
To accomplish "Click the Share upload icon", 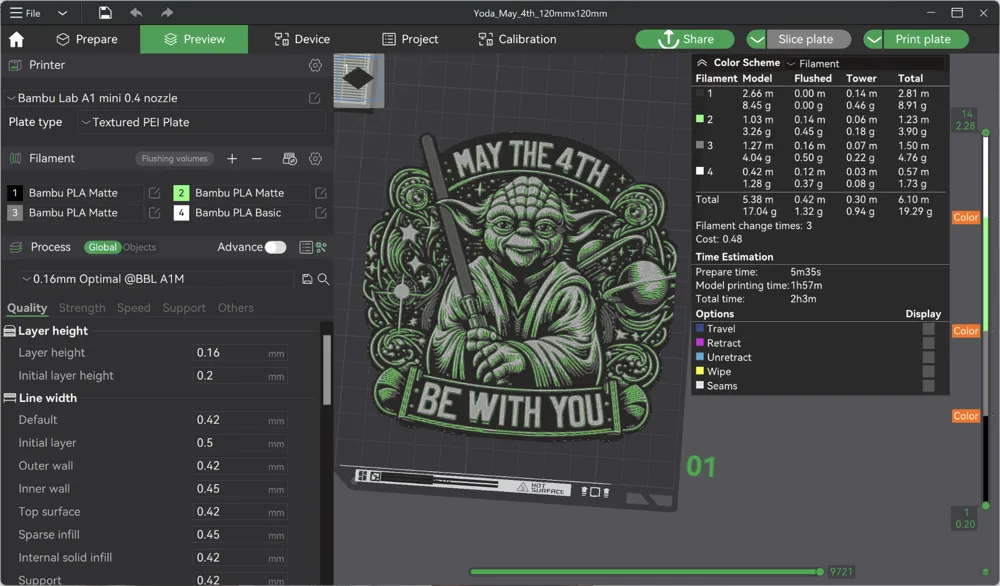I will [668, 39].
